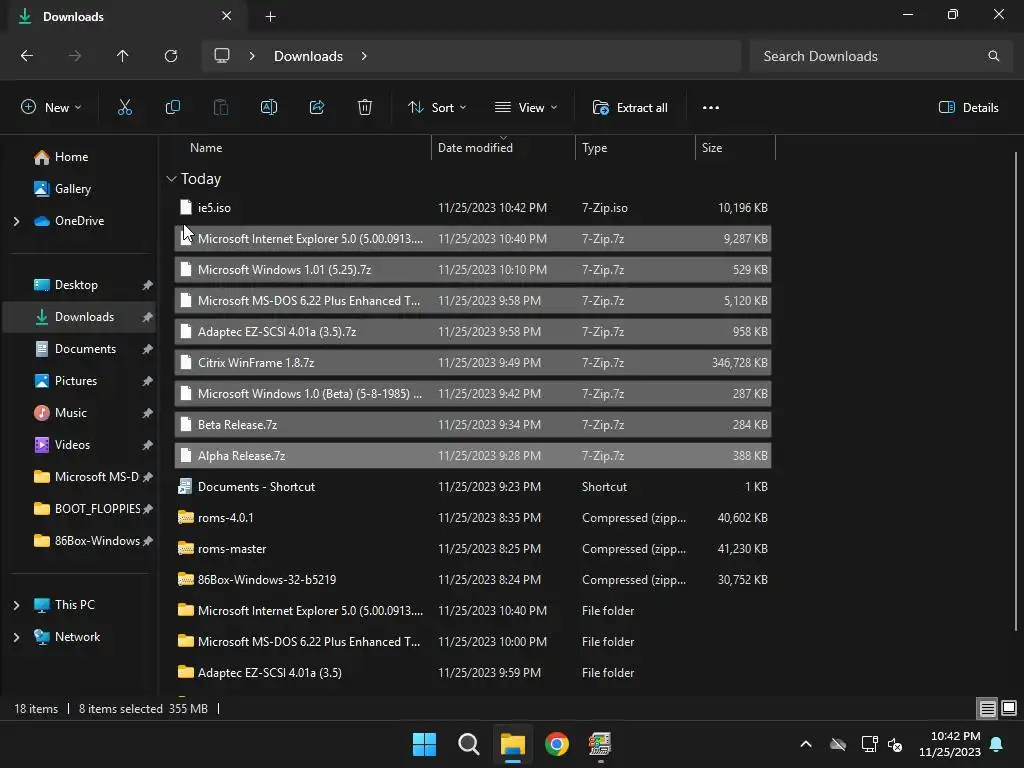Toggle the Details pane
1024x768 pixels.
(968, 108)
